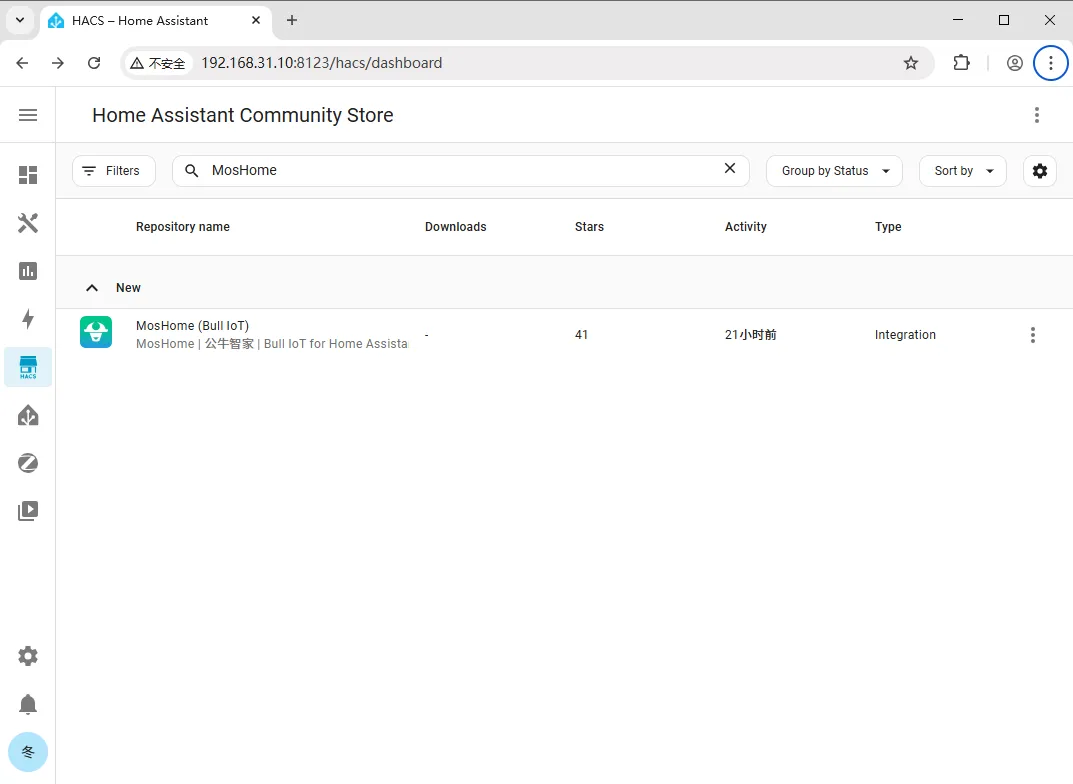Click the browser address bar URL

pos(322,63)
